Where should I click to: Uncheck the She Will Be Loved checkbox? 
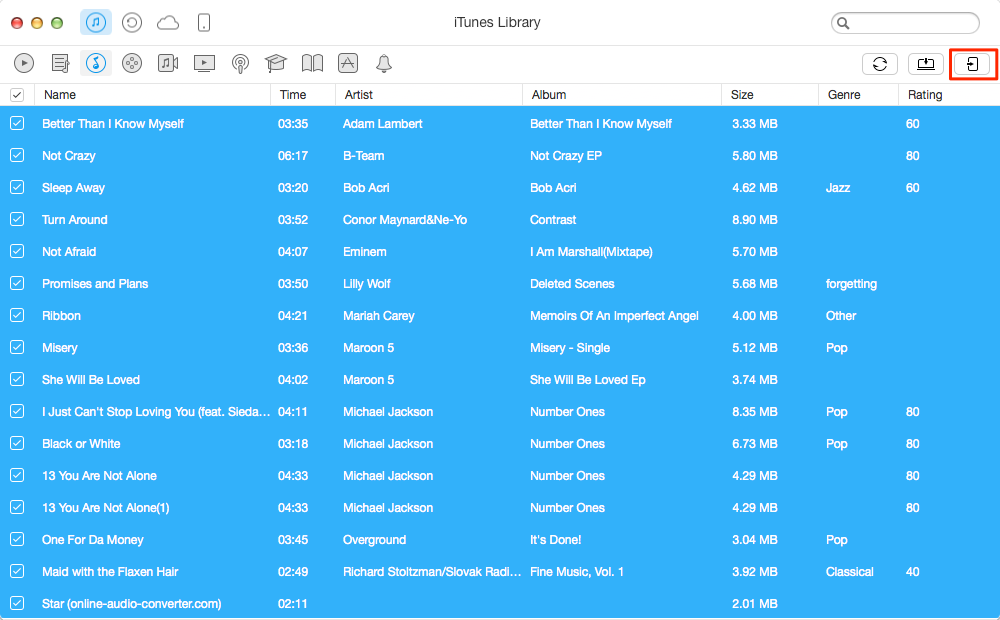[17, 379]
